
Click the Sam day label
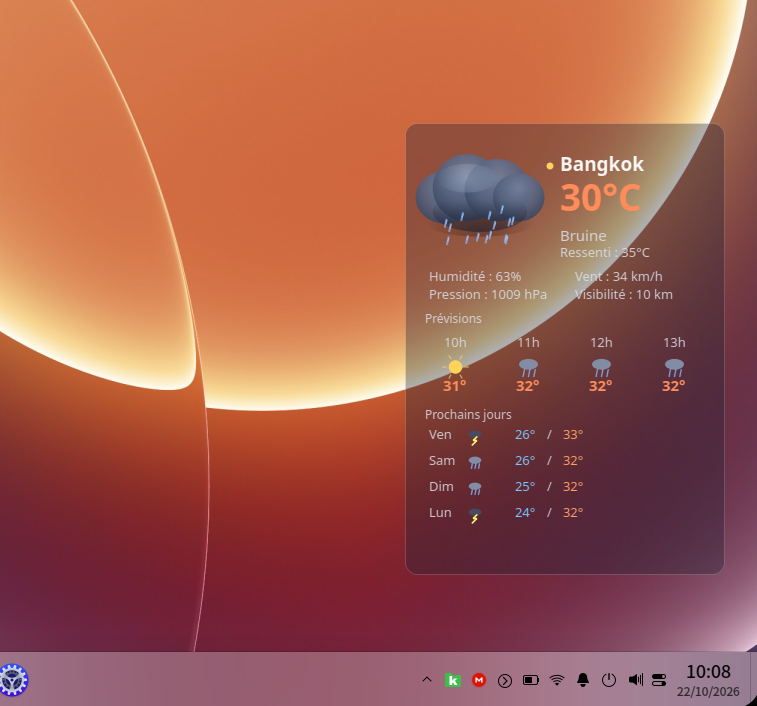(x=442, y=461)
